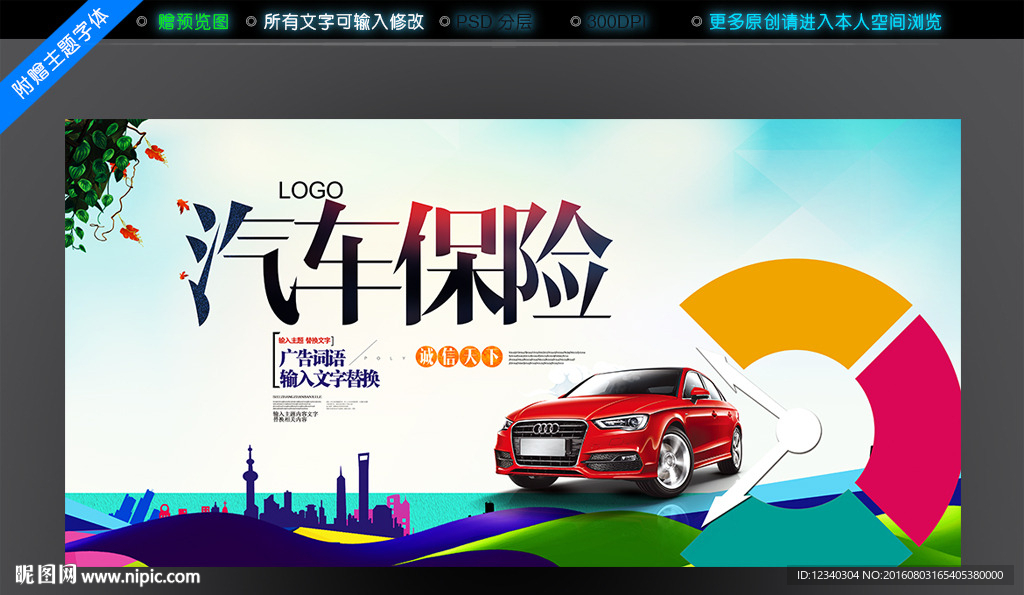Screen dimensions: 1024x595
Task: Click the orange '下' circle badge
Action: tap(491, 357)
